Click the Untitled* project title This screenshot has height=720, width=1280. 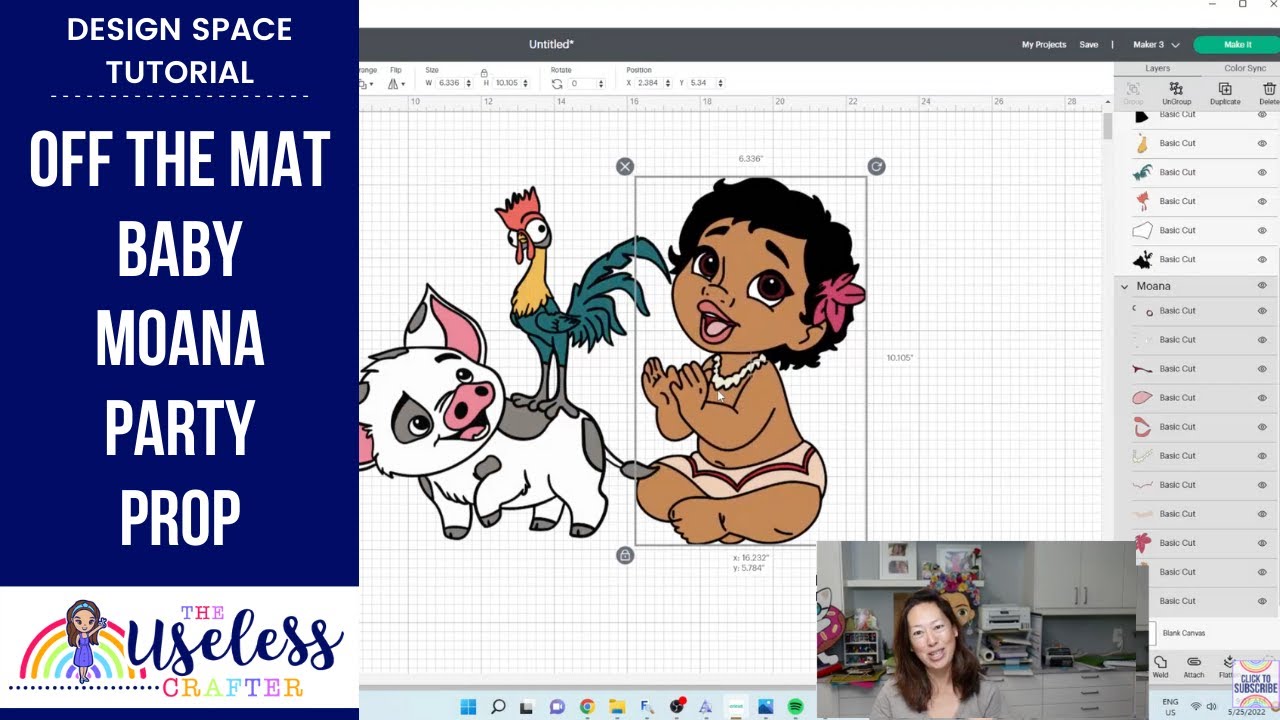551,45
